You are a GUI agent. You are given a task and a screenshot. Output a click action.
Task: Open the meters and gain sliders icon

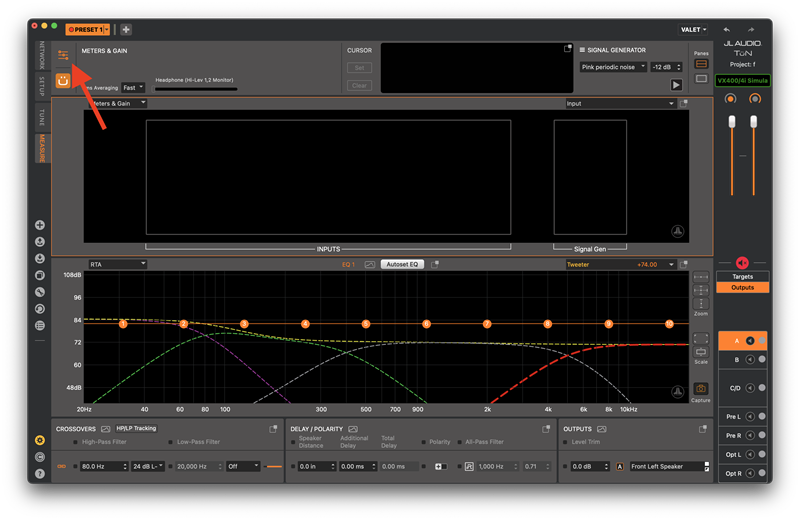pyautogui.click(x=63, y=55)
